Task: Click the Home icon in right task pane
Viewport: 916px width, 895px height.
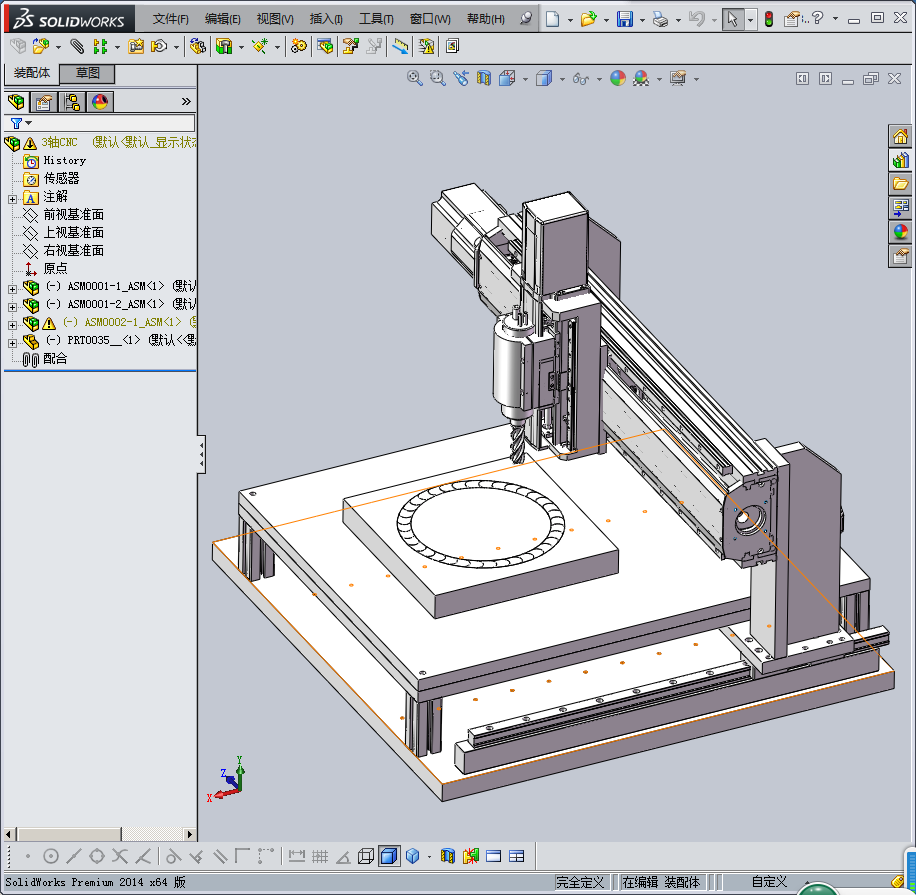Action: coord(901,137)
